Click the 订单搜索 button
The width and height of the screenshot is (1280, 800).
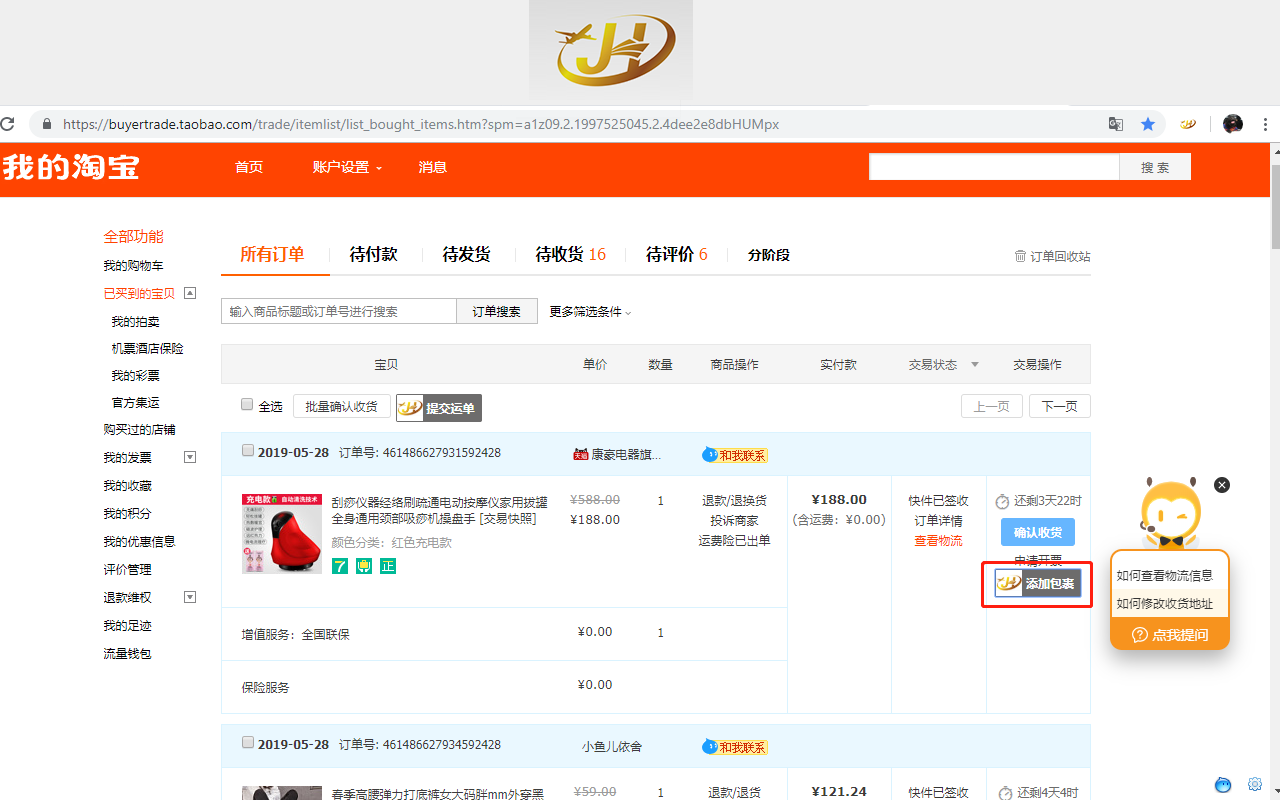point(497,311)
